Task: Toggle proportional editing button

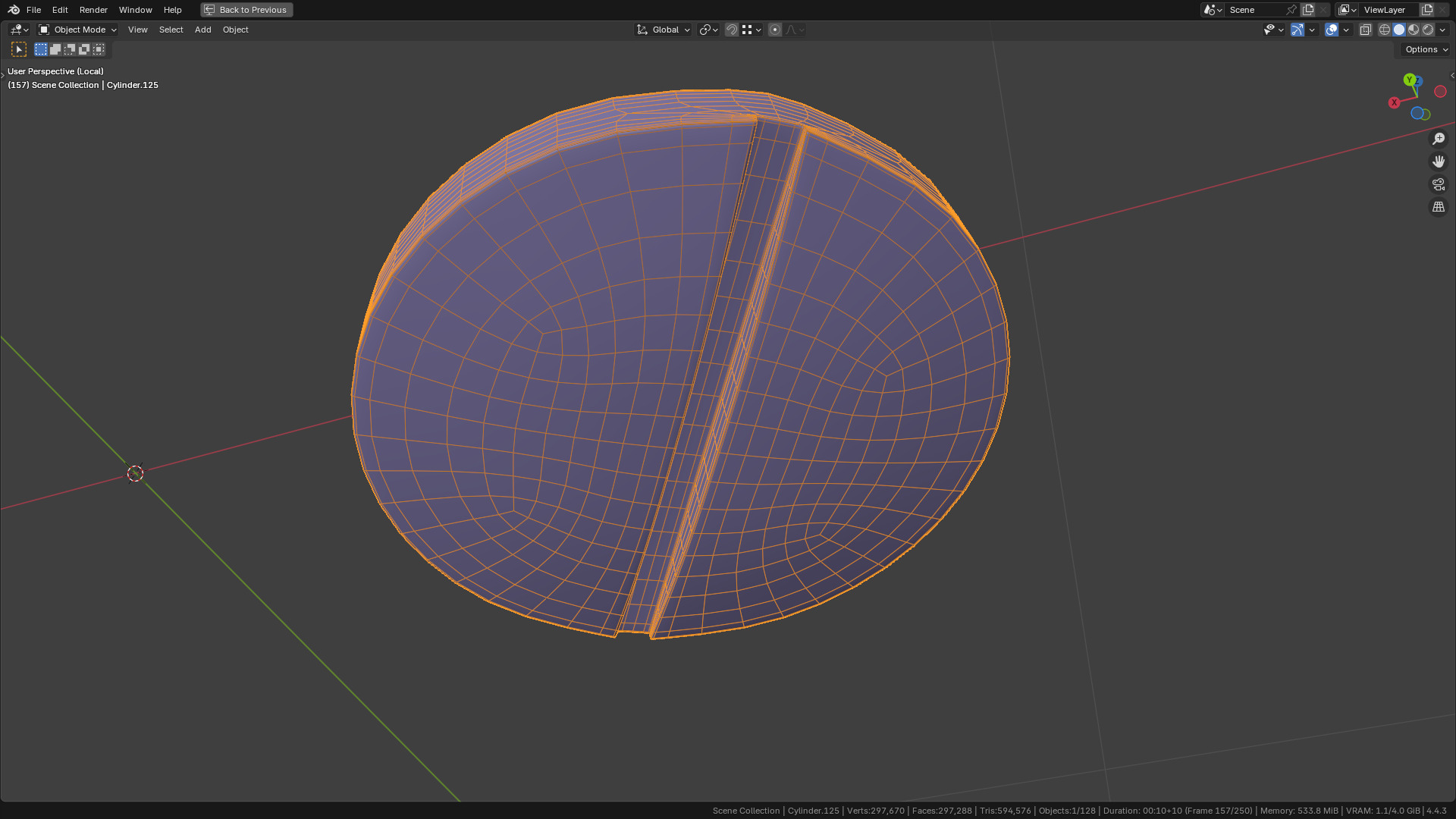Action: pos(774,30)
